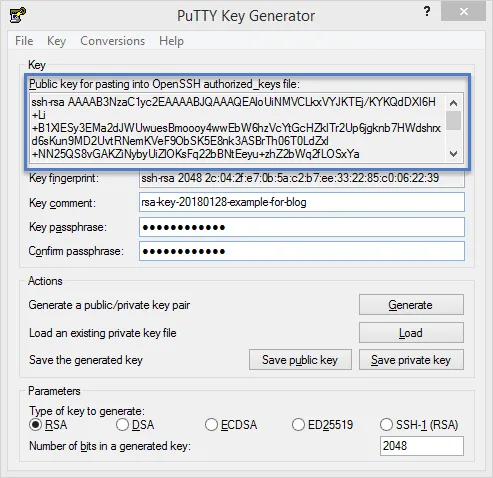Image resolution: width=493 pixels, height=478 pixels.
Task: Click Save public key button
Action: (300, 360)
